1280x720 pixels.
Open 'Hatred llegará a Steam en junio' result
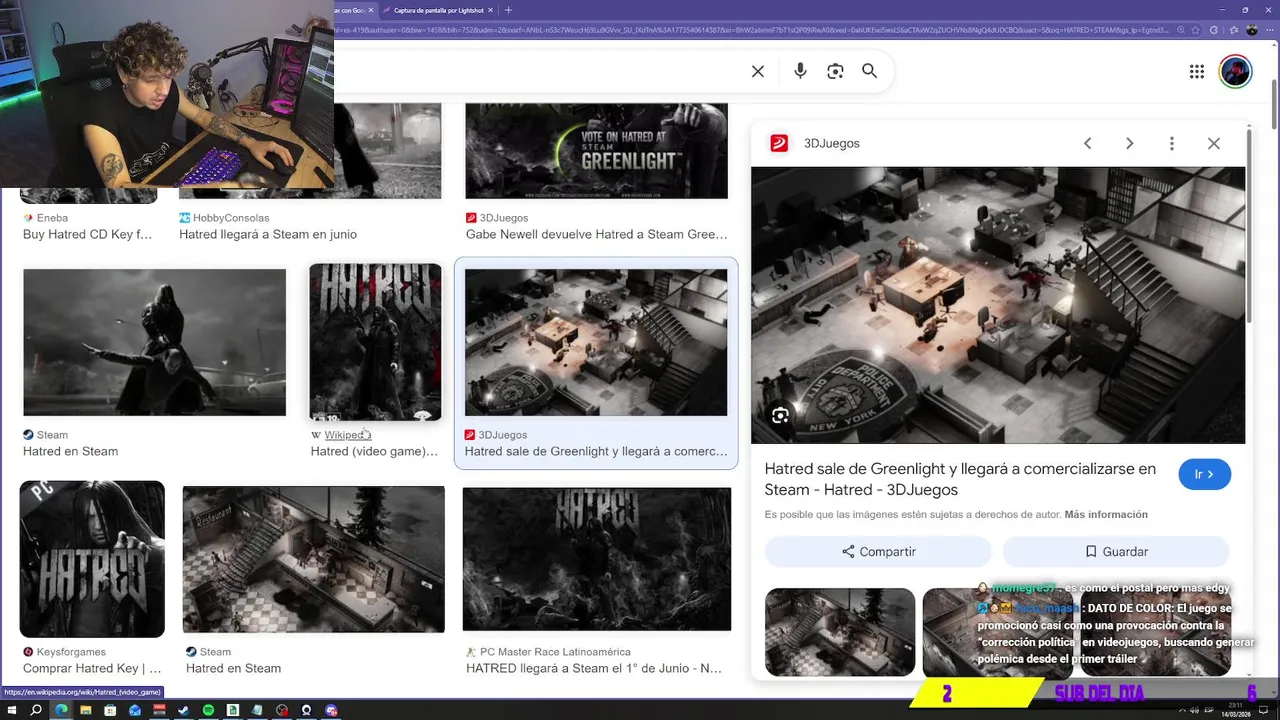268,234
